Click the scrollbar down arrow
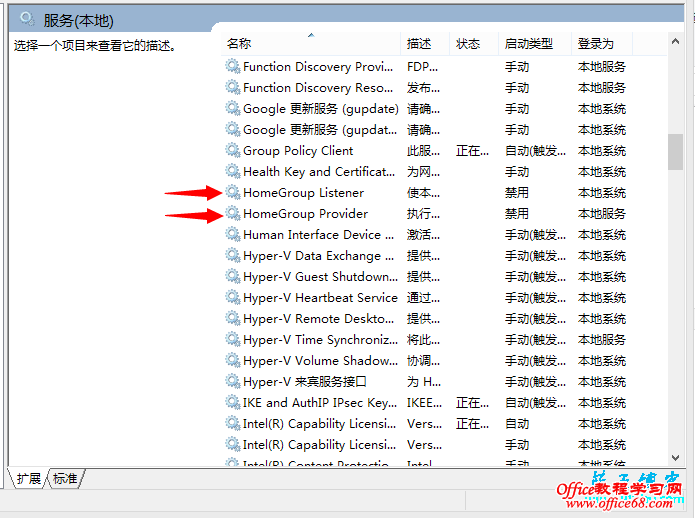The width and height of the screenshot is (695, 518). coord(675,458)
